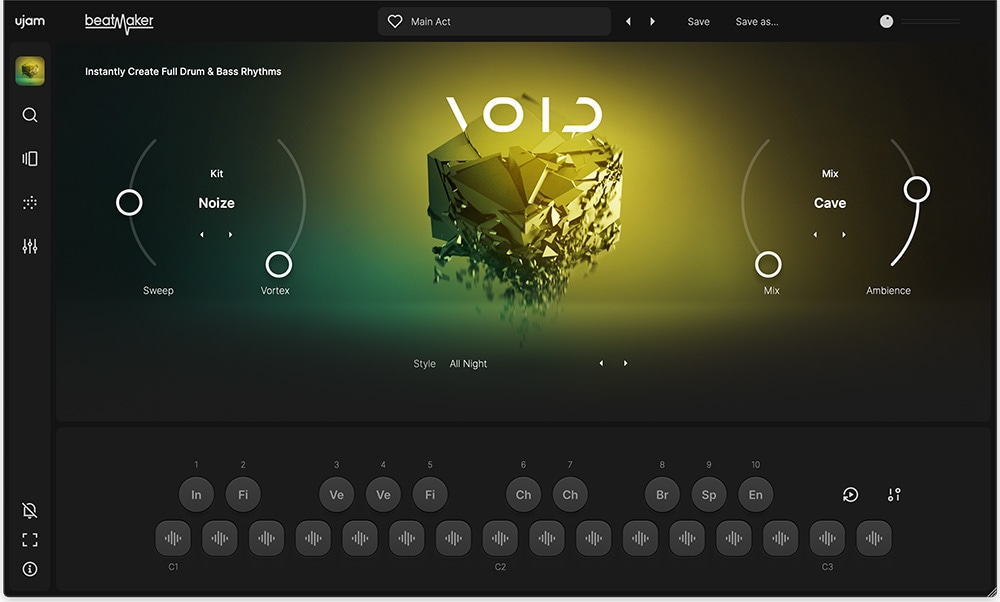Viewport: 1000px width, 602px height.
Task: Click the last waveform pad after C3
Action: tap(874, 538)
